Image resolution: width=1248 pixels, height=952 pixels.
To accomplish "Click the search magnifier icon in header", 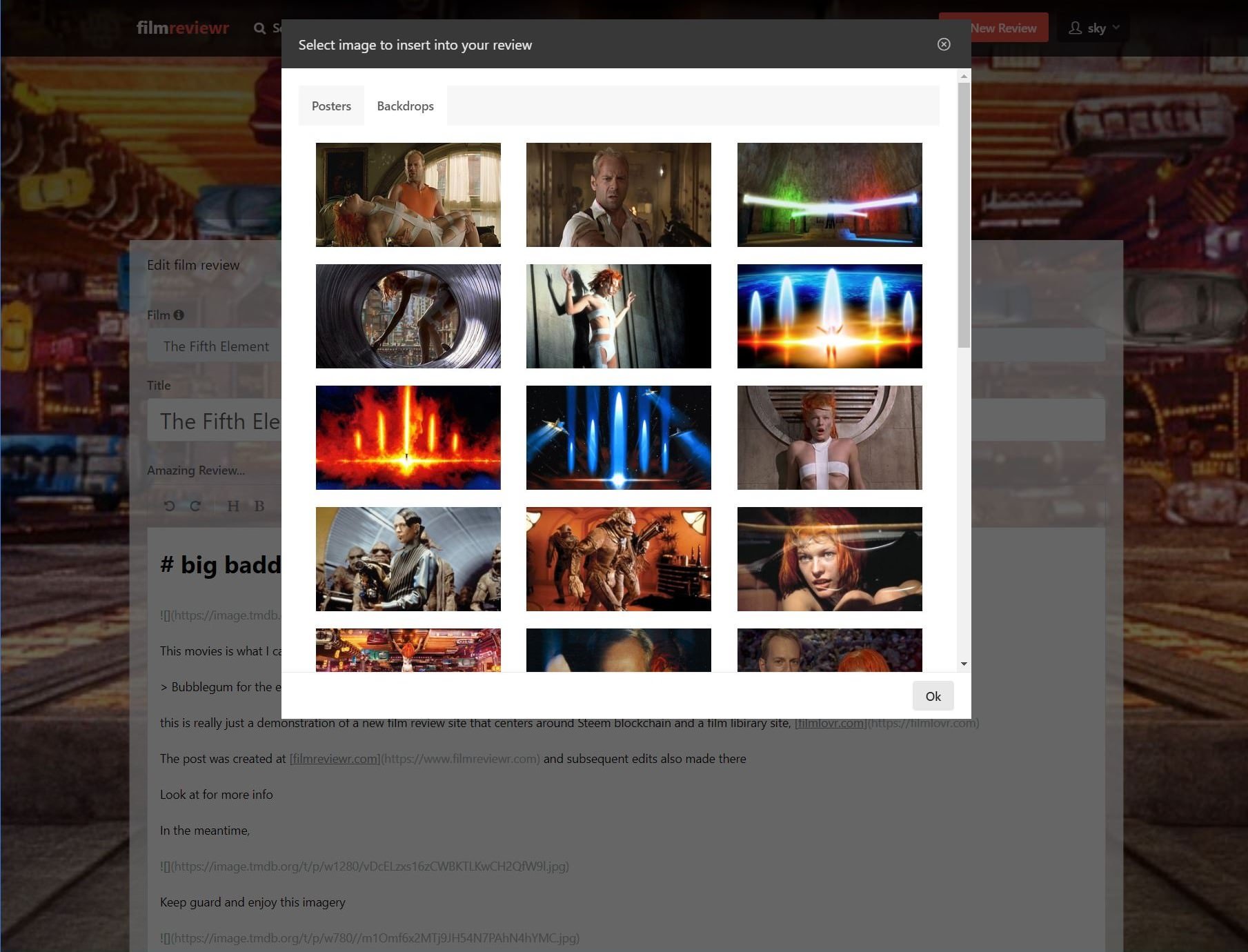I will (x=259, y=28).
